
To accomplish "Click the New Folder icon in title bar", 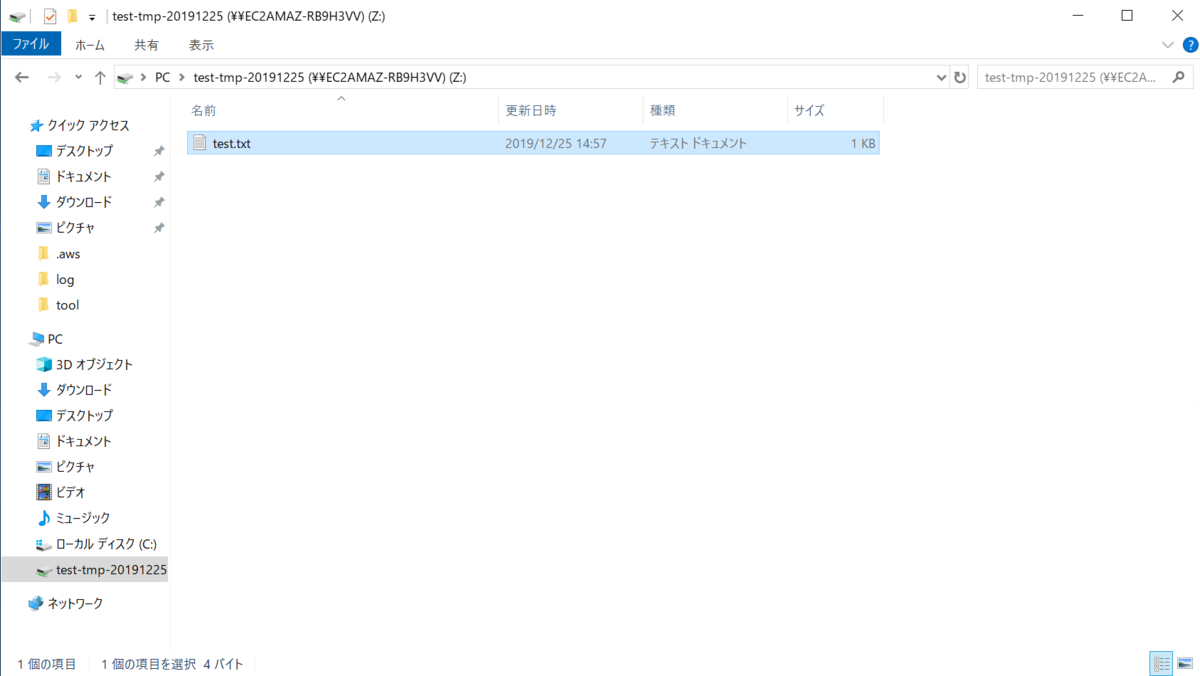I will tap(72, 16).
